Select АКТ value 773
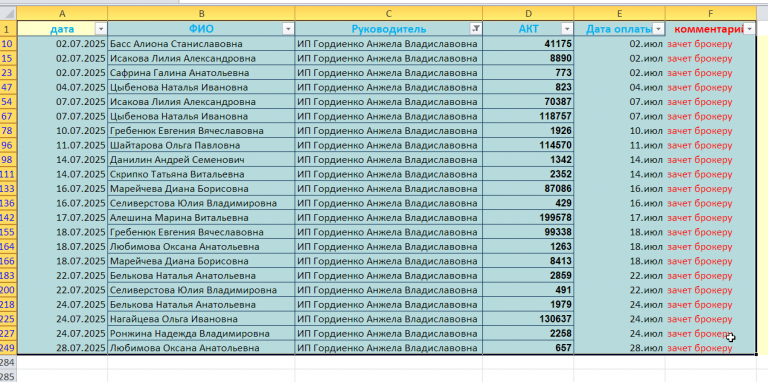The image size is (768, 382). click(528, 73)
